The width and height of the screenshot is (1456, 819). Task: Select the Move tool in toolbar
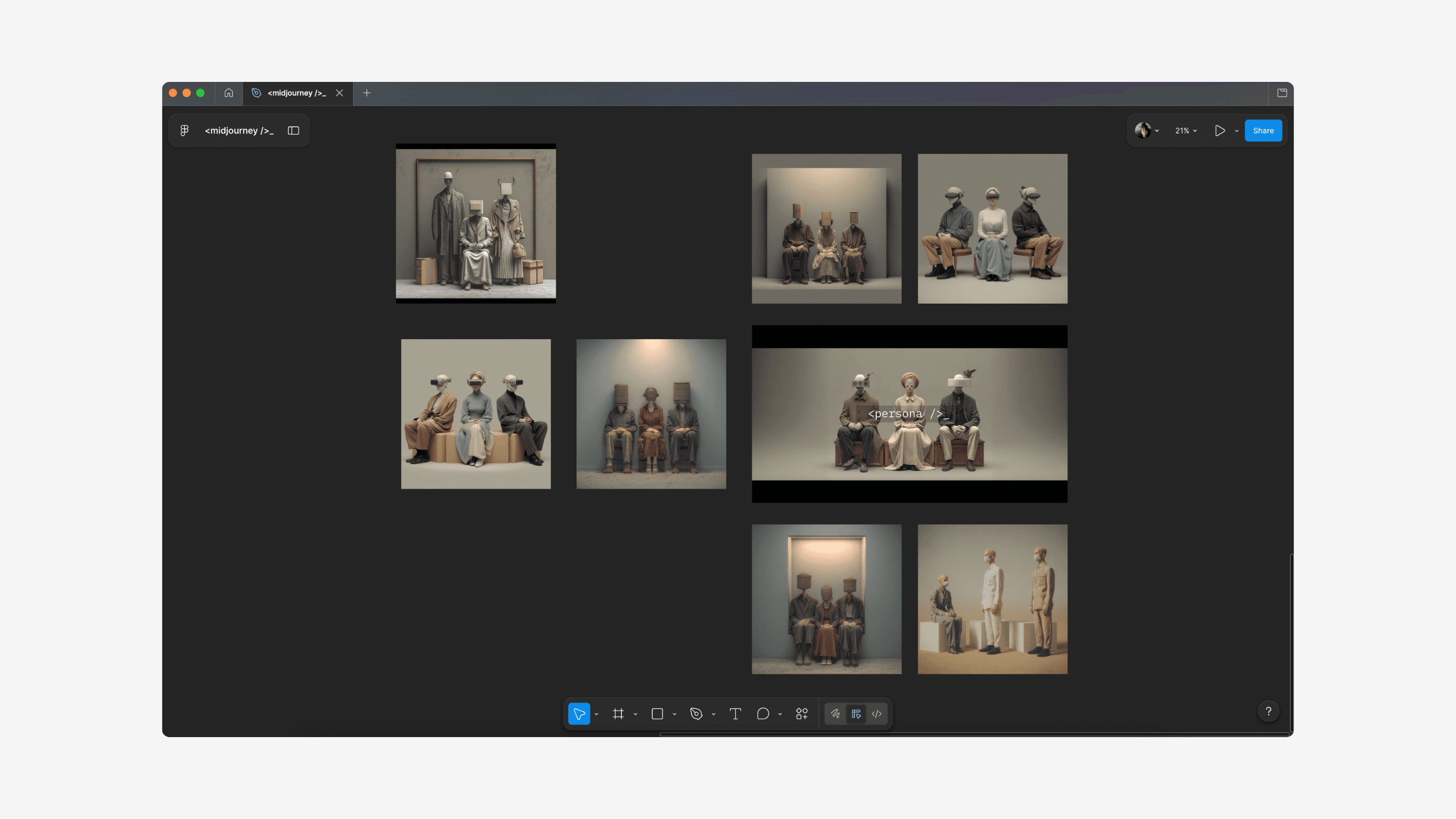(579, 714)
